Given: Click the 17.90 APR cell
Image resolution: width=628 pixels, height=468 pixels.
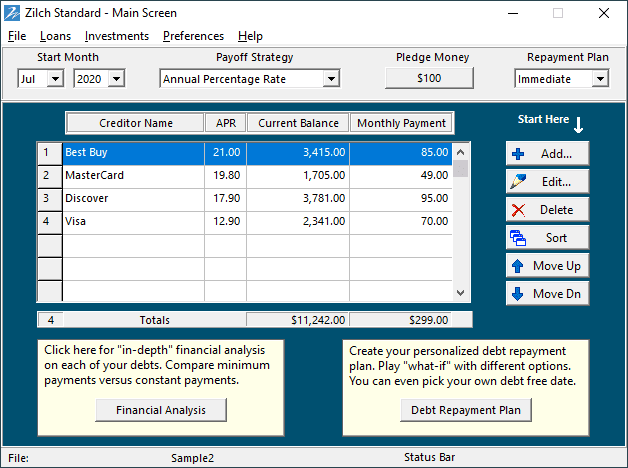Looking at the screenshot, I should click(225, 198).
